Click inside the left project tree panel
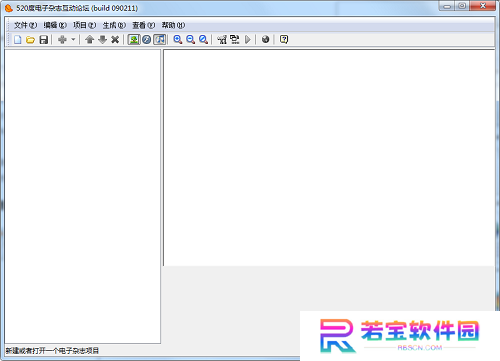Image resolution: width=500 pixels, height=361 pixels. coord(82,196)
